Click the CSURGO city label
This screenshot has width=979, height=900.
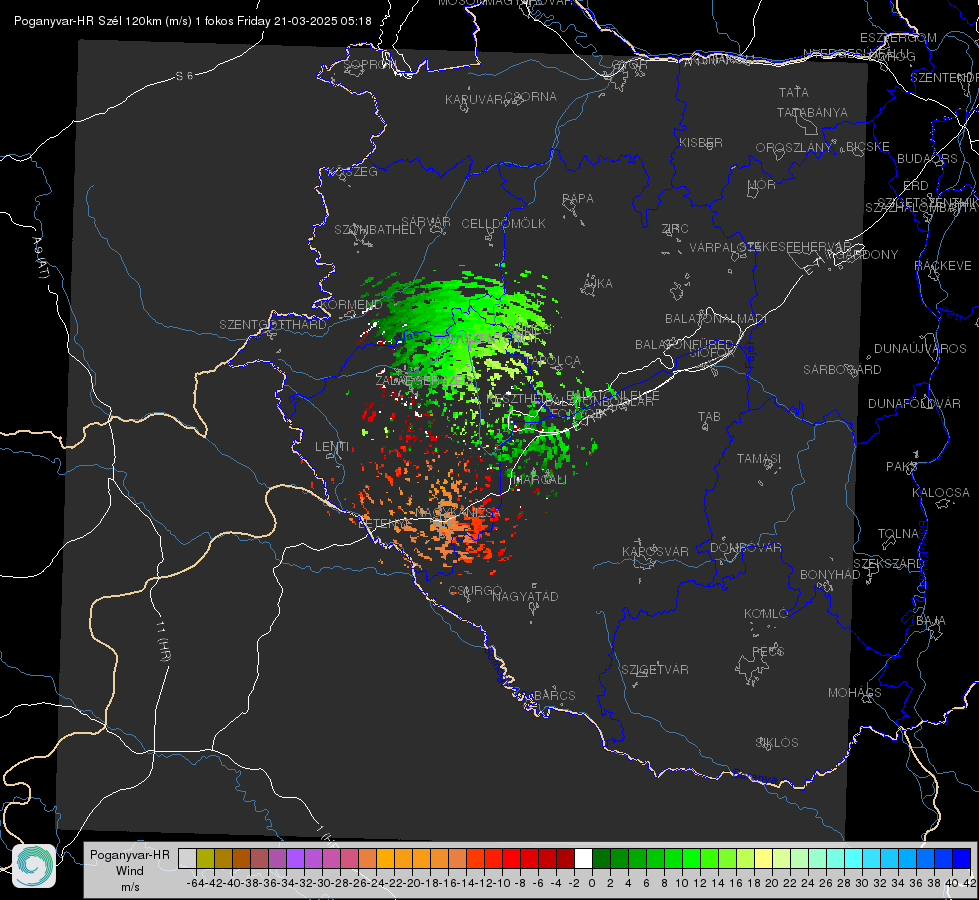point(475,590)
